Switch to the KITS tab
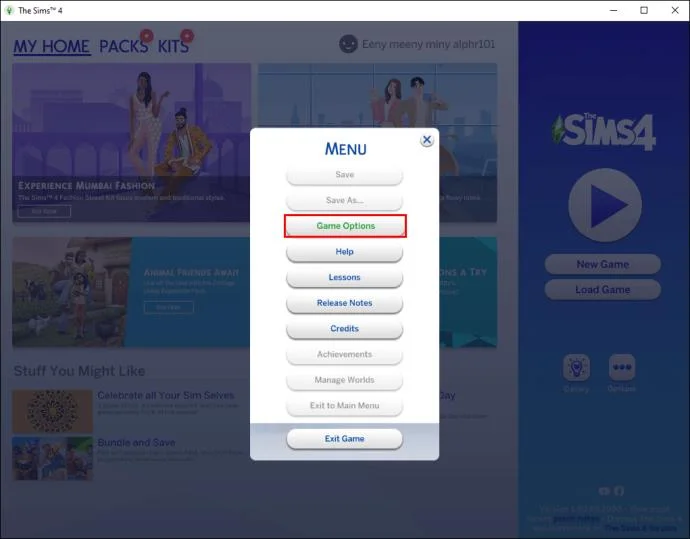This screenshot has width=690, height=539. tap(173, 46)
